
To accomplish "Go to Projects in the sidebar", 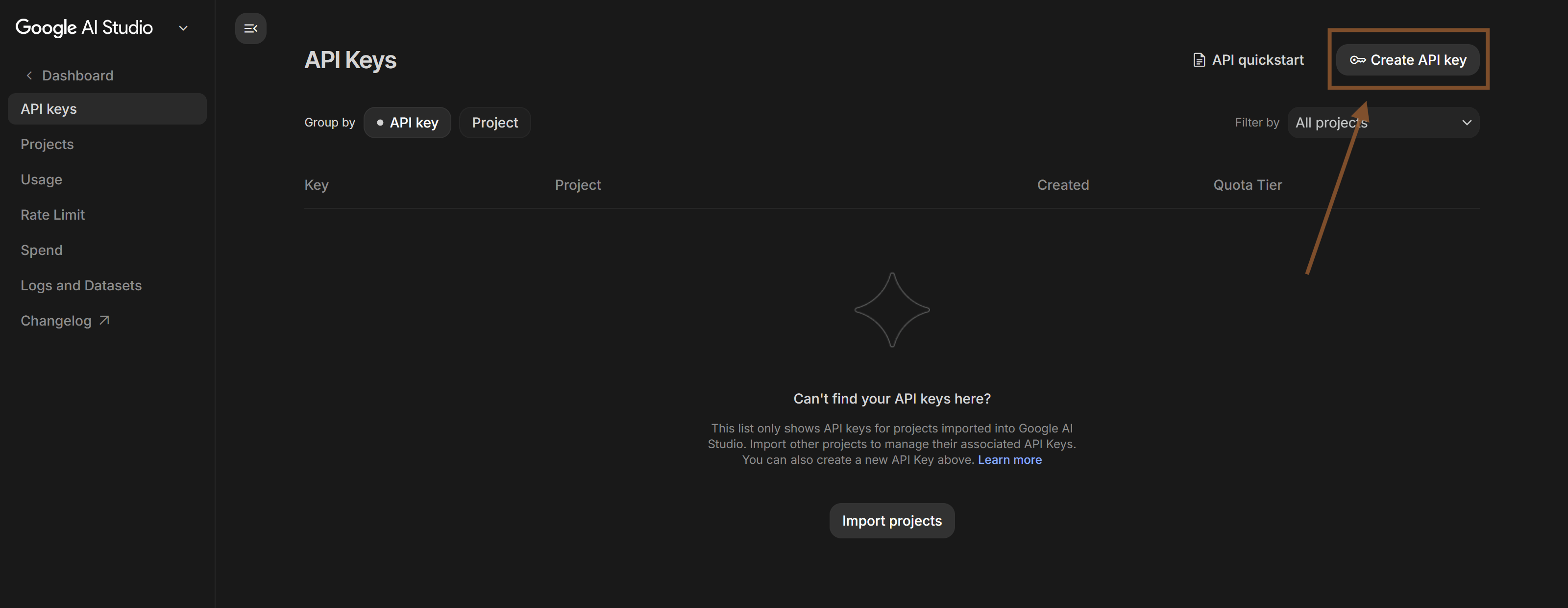I will (47, 144).
